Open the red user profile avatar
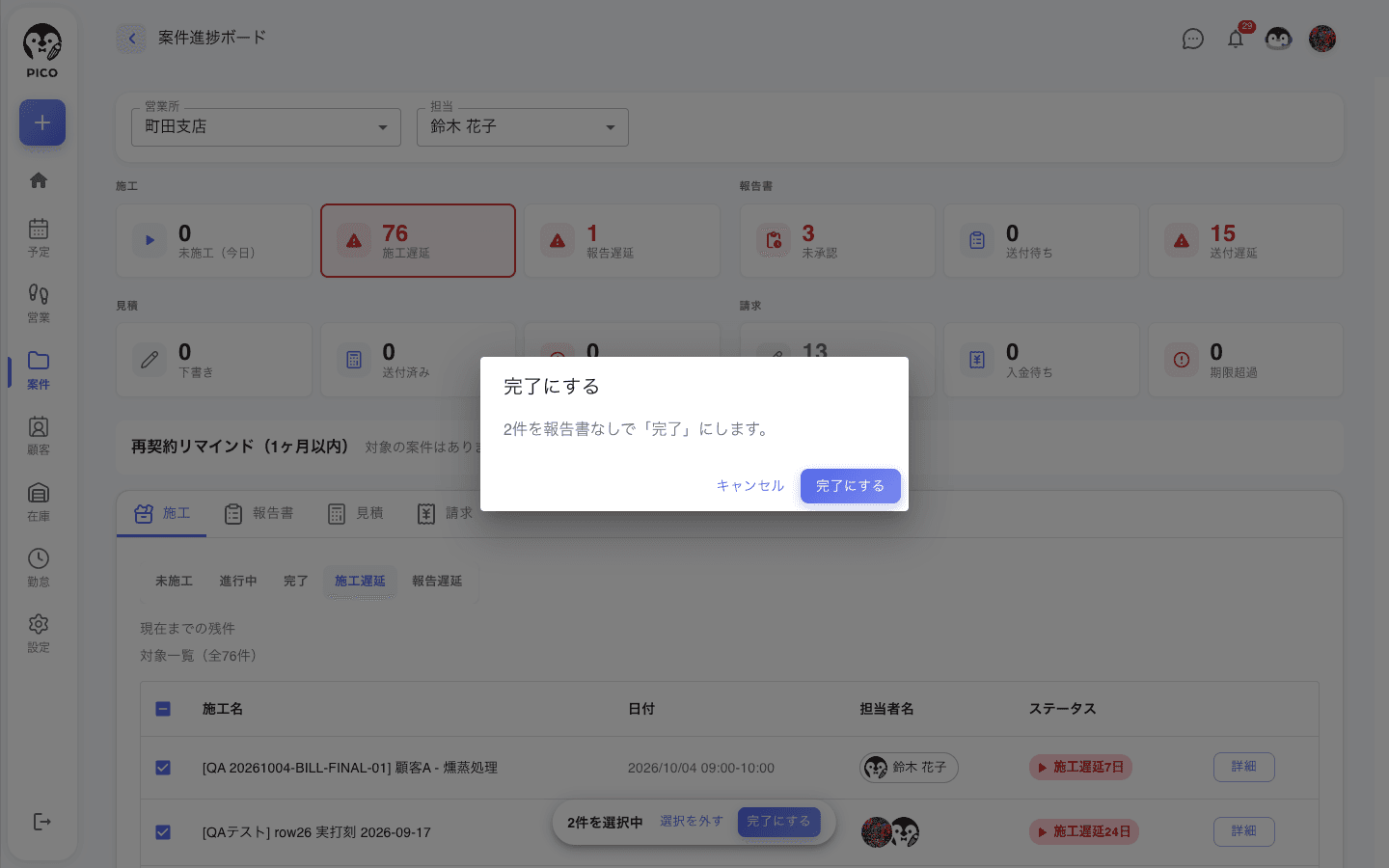The width and height of the screenshot is (1389, 868). (x=1322, y=39)
